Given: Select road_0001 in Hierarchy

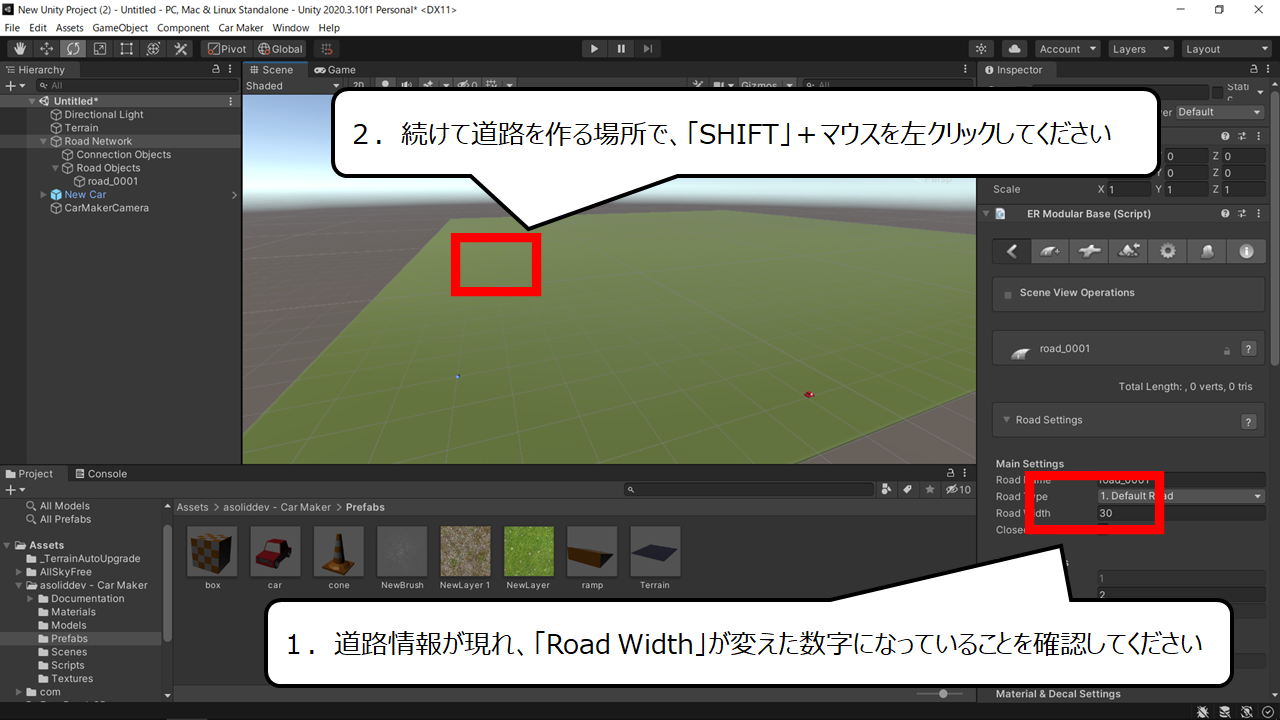Looking at the screenshot, I should point(113,181).
